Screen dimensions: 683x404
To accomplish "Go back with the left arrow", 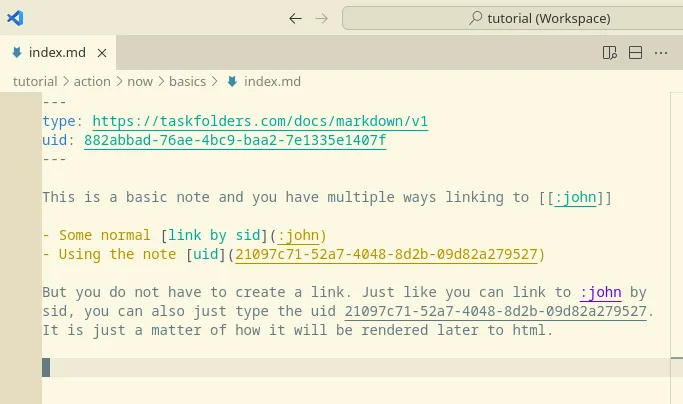I will click(295, 18).
